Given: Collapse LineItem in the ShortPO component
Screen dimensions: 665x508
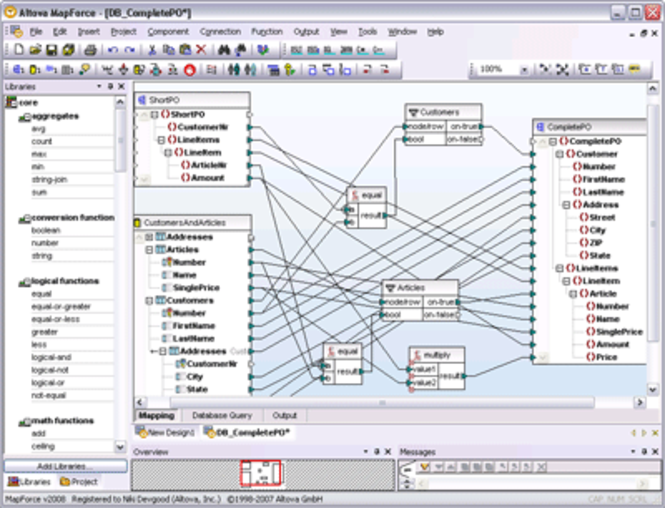Looking at the screenshot, I should [168, 153].
